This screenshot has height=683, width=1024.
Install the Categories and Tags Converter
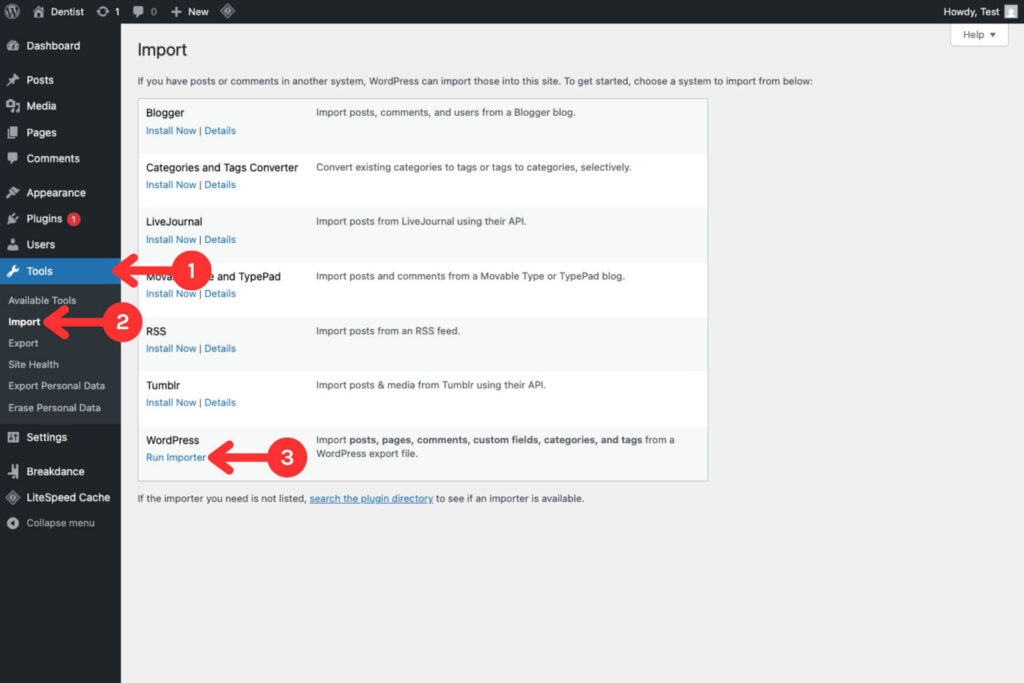point(171,185)
